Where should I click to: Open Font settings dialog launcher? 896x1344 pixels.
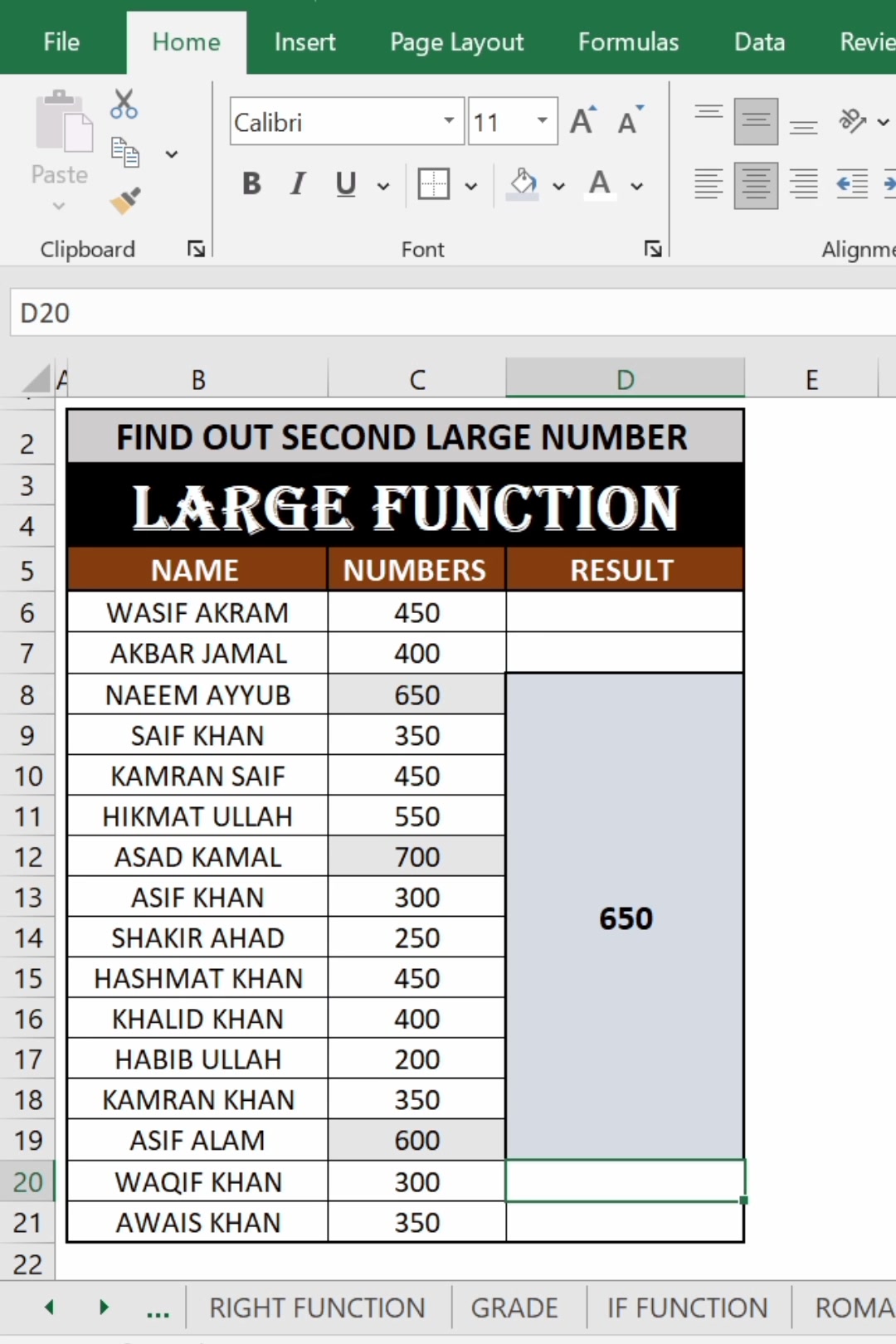click(x=653, y=249)
